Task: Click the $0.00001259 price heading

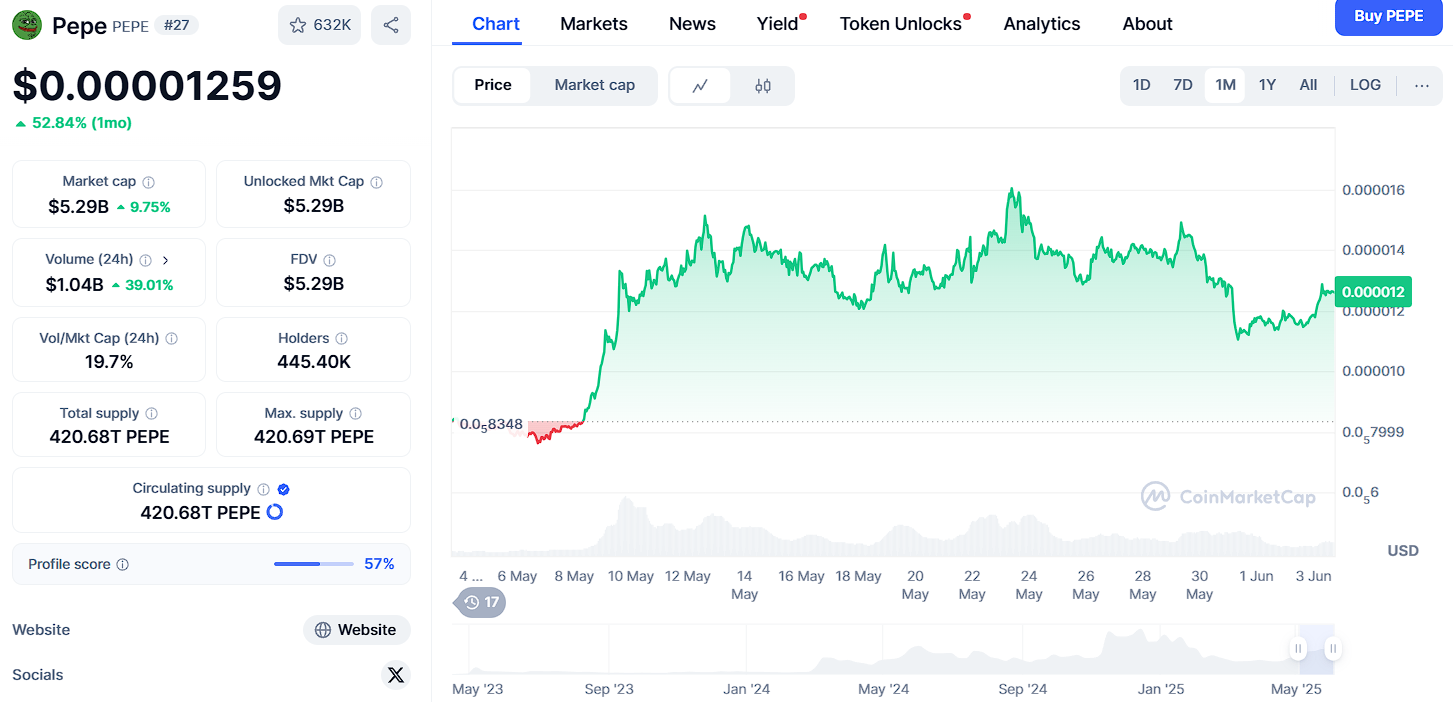Action: 147,86
